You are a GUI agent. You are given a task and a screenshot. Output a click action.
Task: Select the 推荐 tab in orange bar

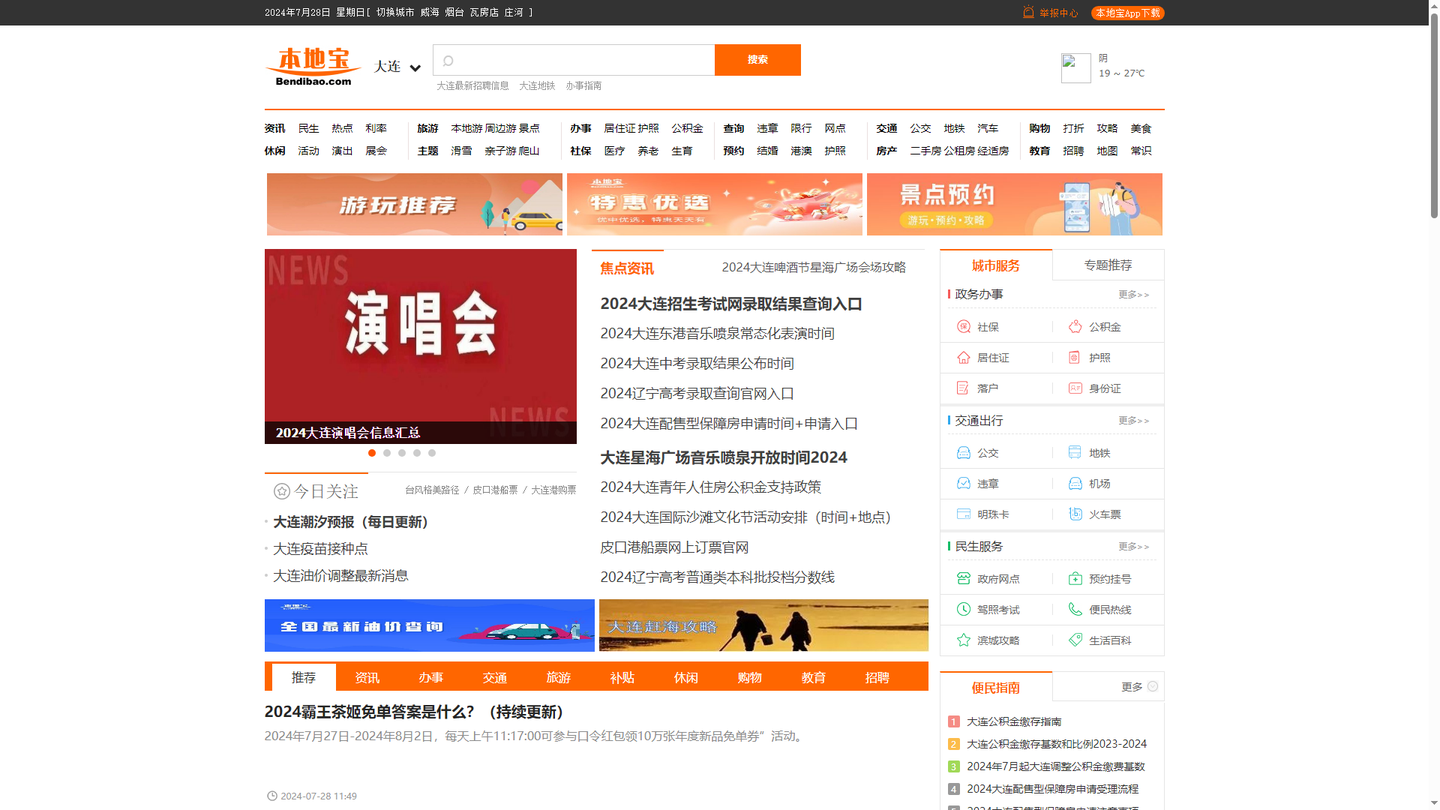[x=304, y=677]
